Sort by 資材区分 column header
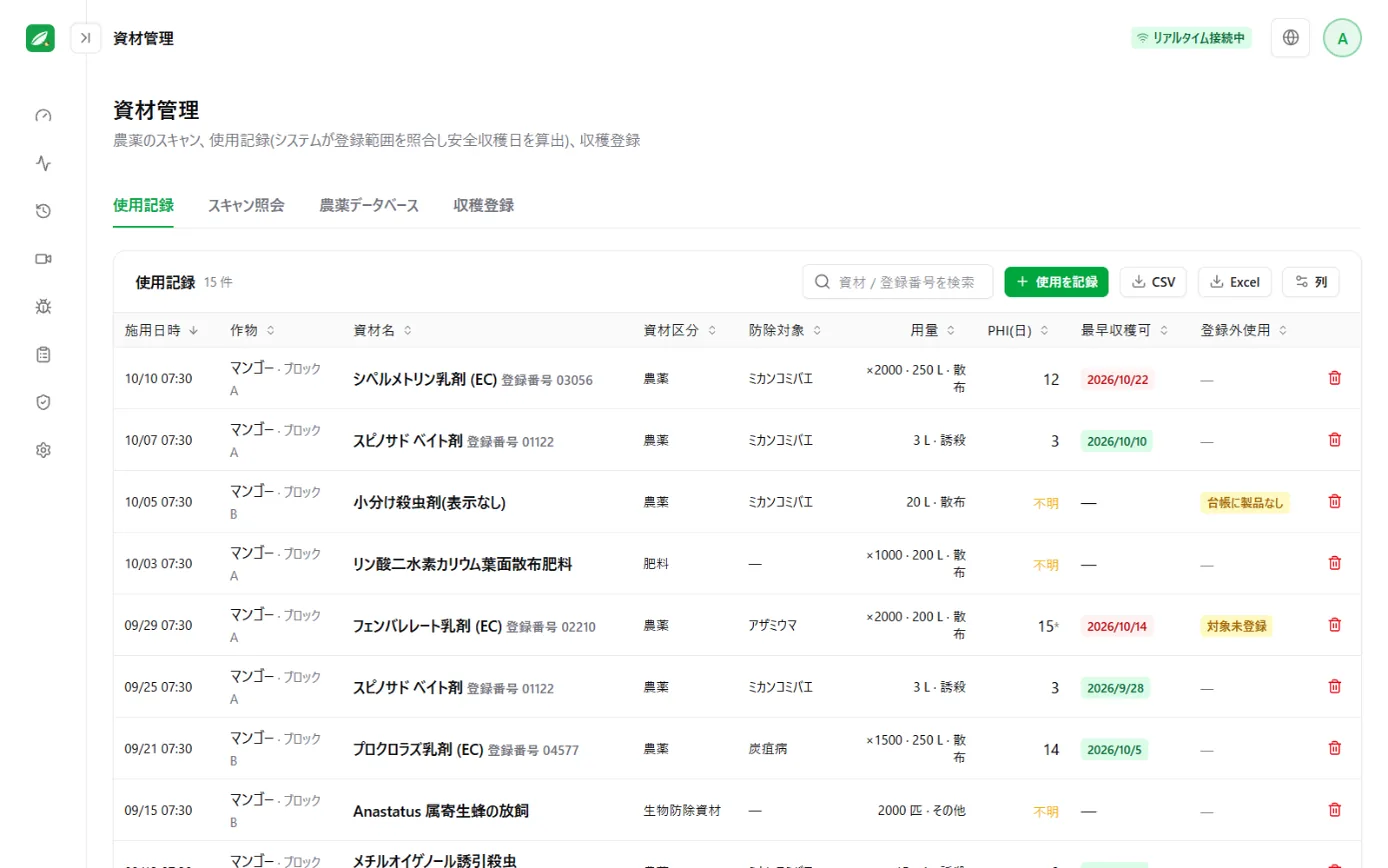Viewport: 1388px width, 868px height. [x=679, y=330]
